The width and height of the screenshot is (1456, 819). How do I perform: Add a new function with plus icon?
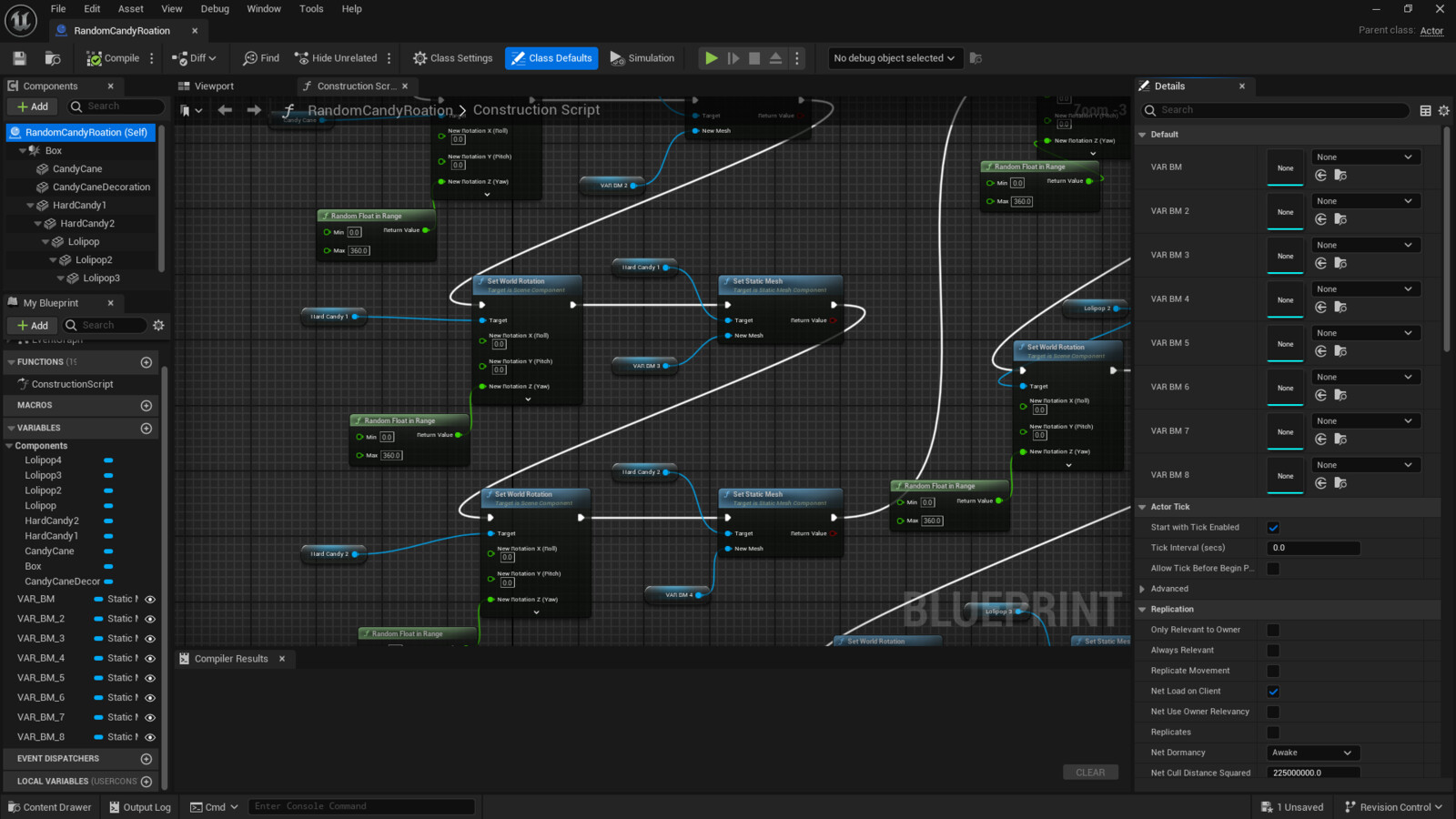[x=147, y=362]
